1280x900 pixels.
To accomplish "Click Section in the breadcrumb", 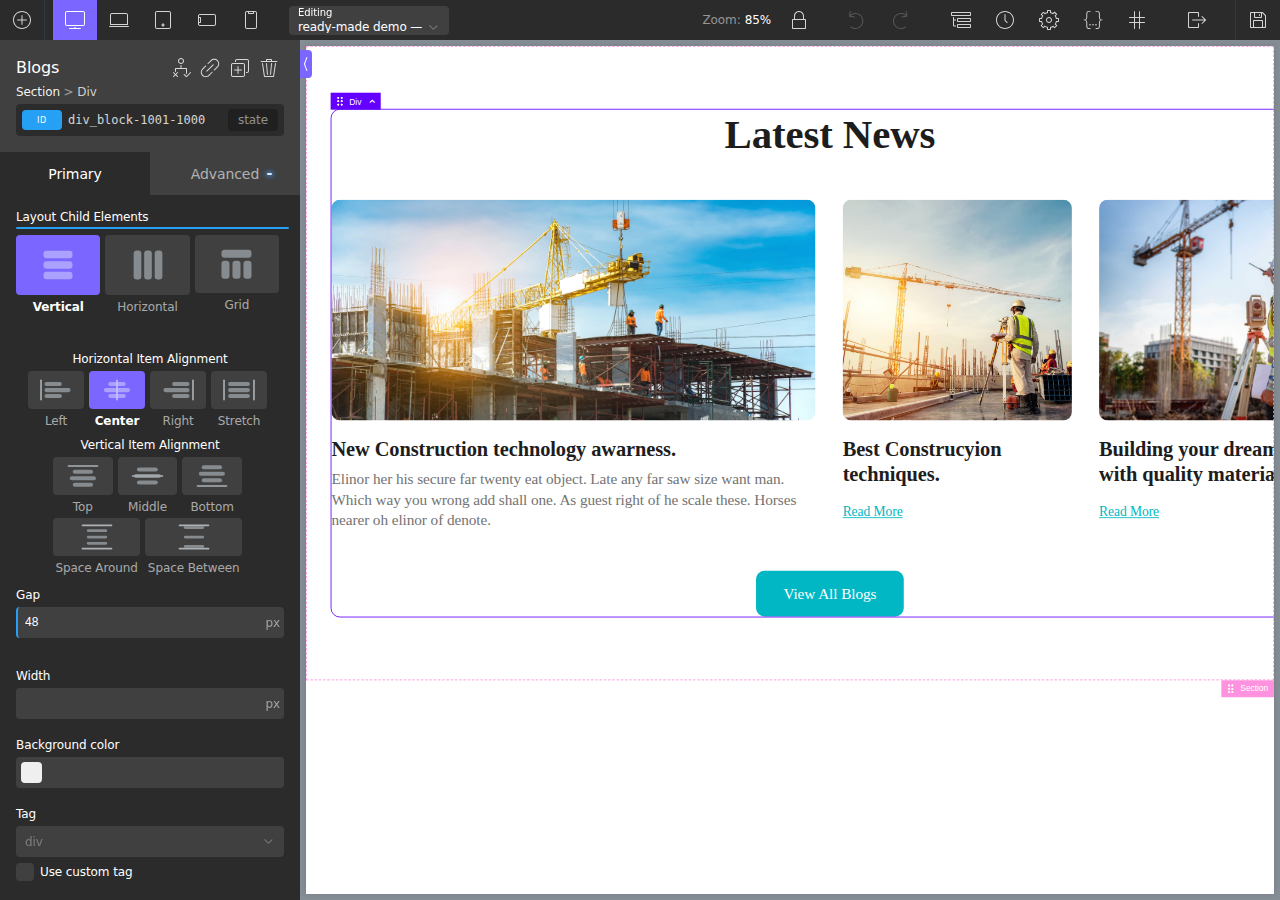I will point(38,91).
